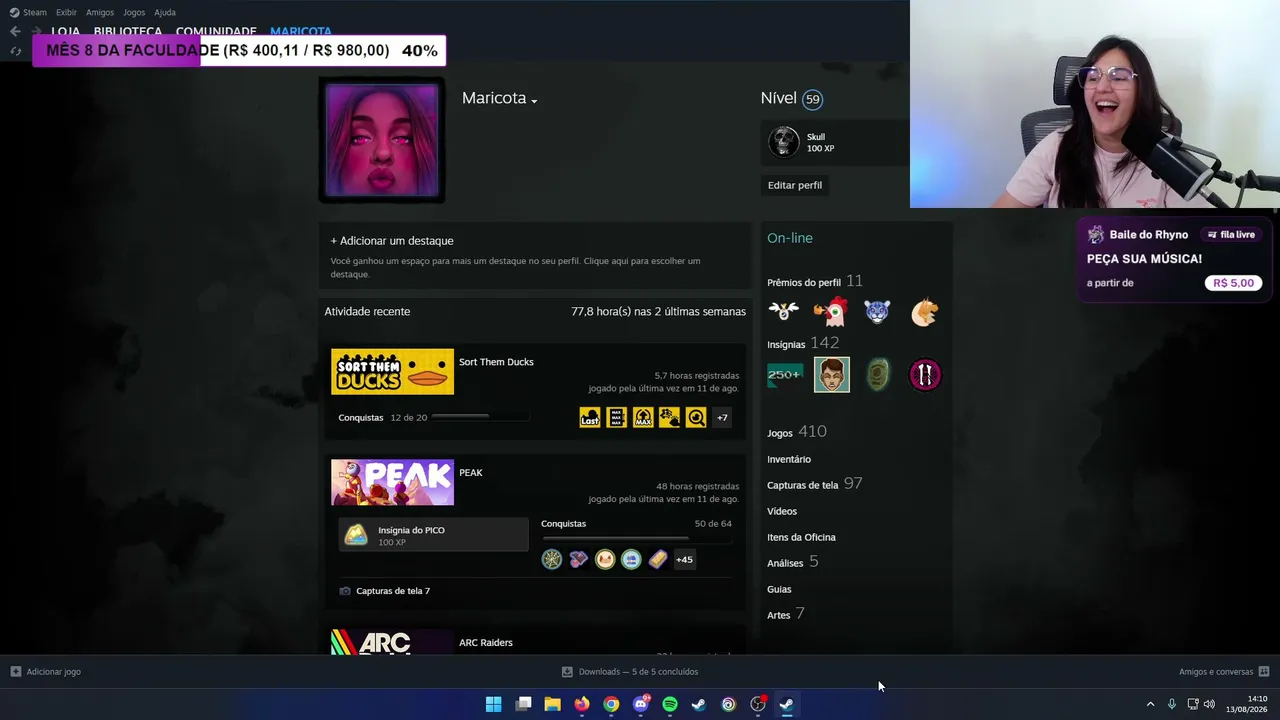1280x720 pixels.
Task: Click the Maricota profile avatar image
Action: (381, 140)
